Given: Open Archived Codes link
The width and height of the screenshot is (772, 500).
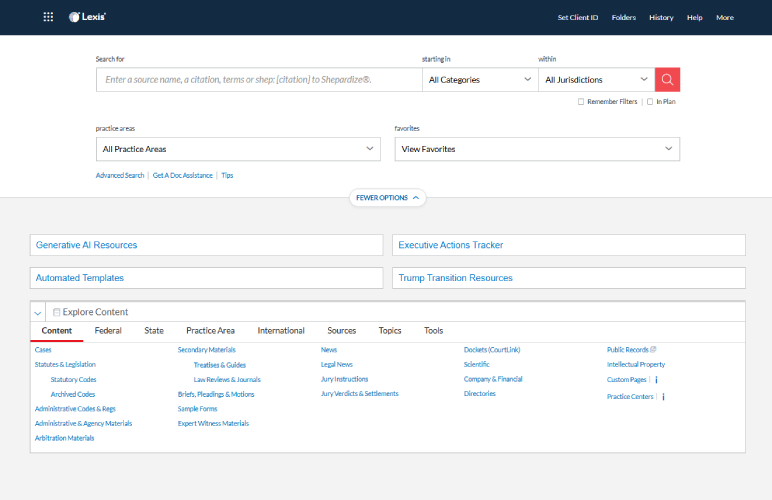Looking at the screenshot, I should coord(73,395).
